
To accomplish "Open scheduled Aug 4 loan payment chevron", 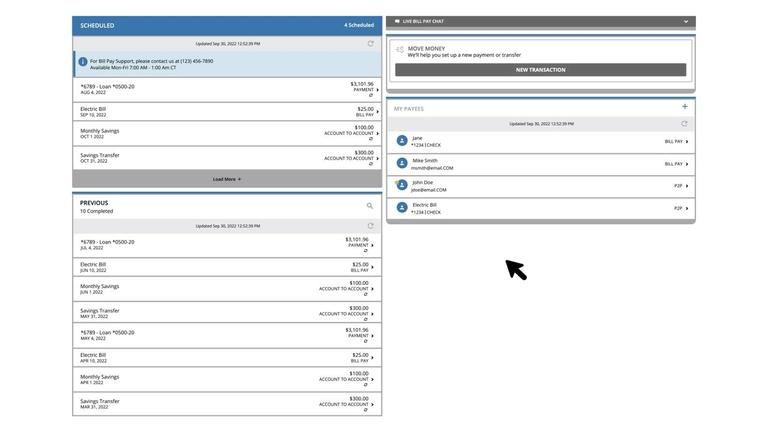I will (377, 90).
